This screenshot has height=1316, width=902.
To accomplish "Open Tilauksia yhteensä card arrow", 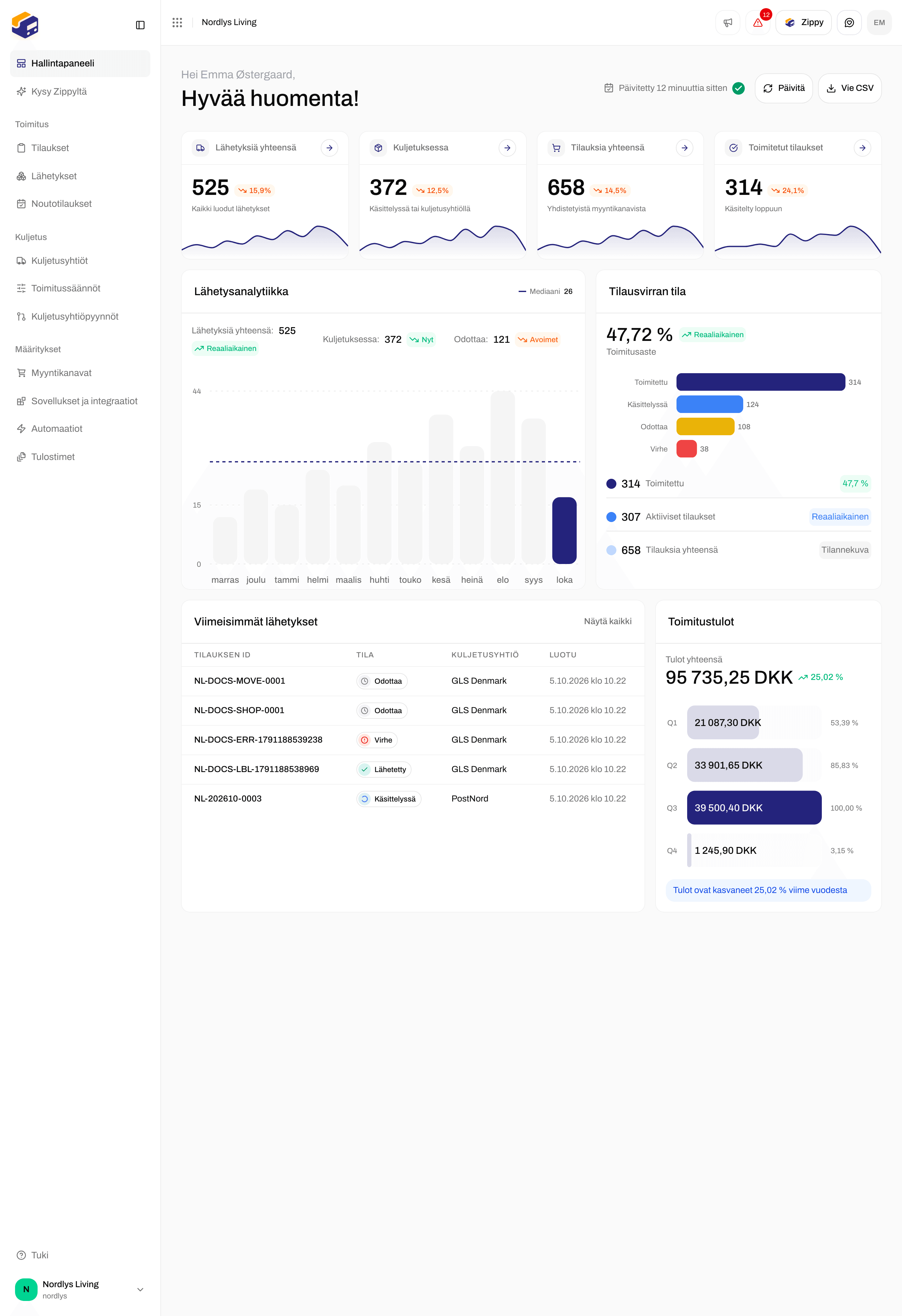I will pyautogui.click(x=685, y=148).
